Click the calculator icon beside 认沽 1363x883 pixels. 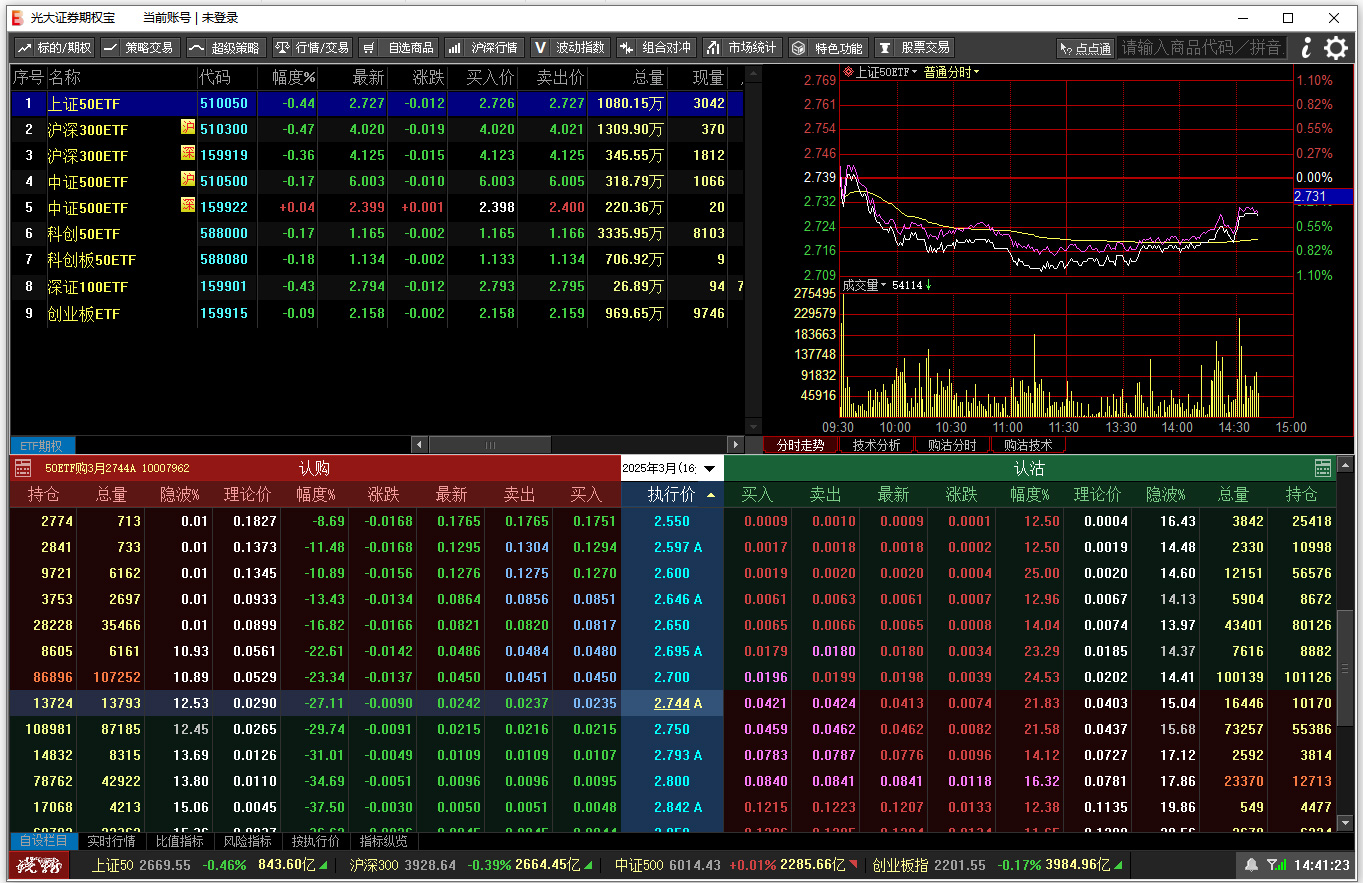tap(1323, 468)
